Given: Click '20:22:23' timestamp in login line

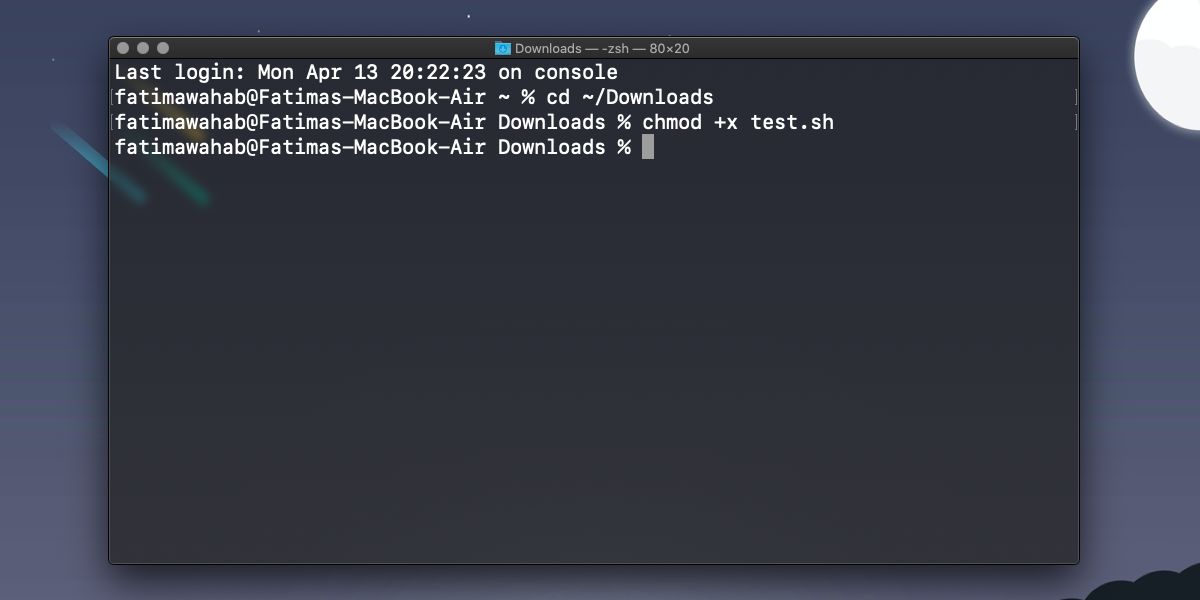Looking at the screenshot, I should point(438,72).
